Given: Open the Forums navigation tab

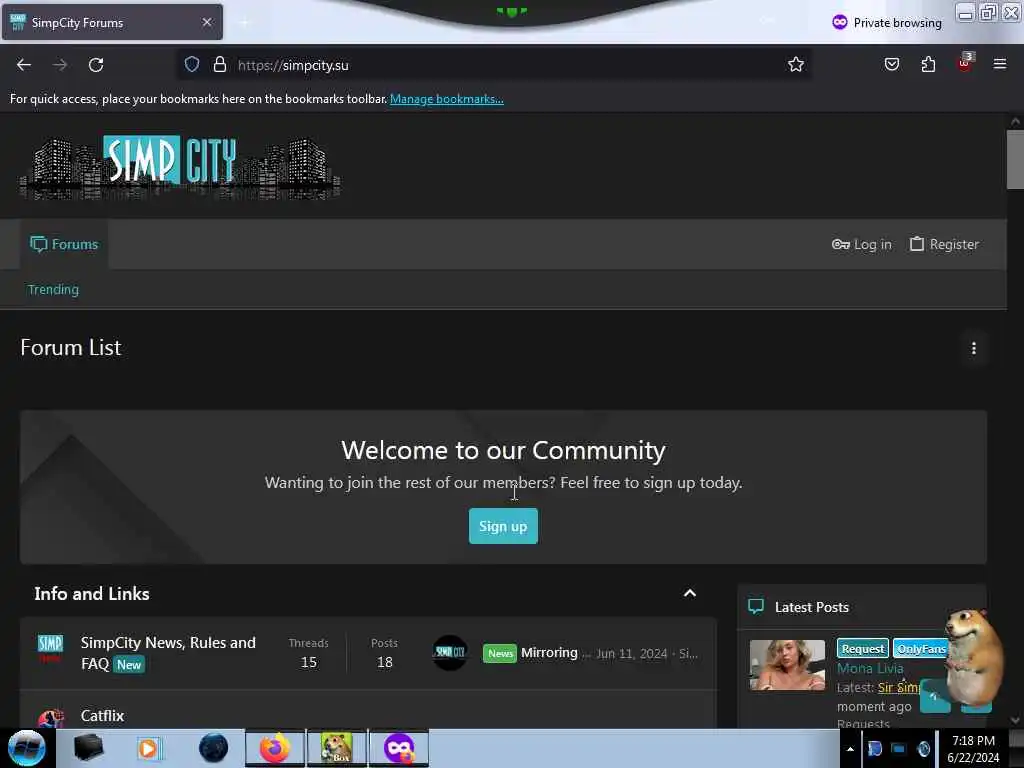Looking at the screenshot, I should click(64, 244).
